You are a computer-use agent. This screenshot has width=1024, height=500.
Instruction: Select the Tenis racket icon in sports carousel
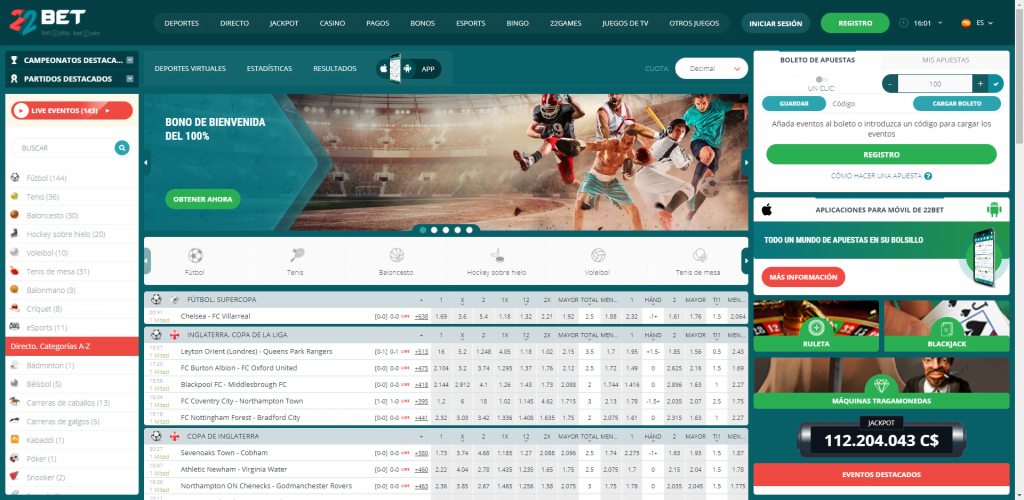point(297,255)
